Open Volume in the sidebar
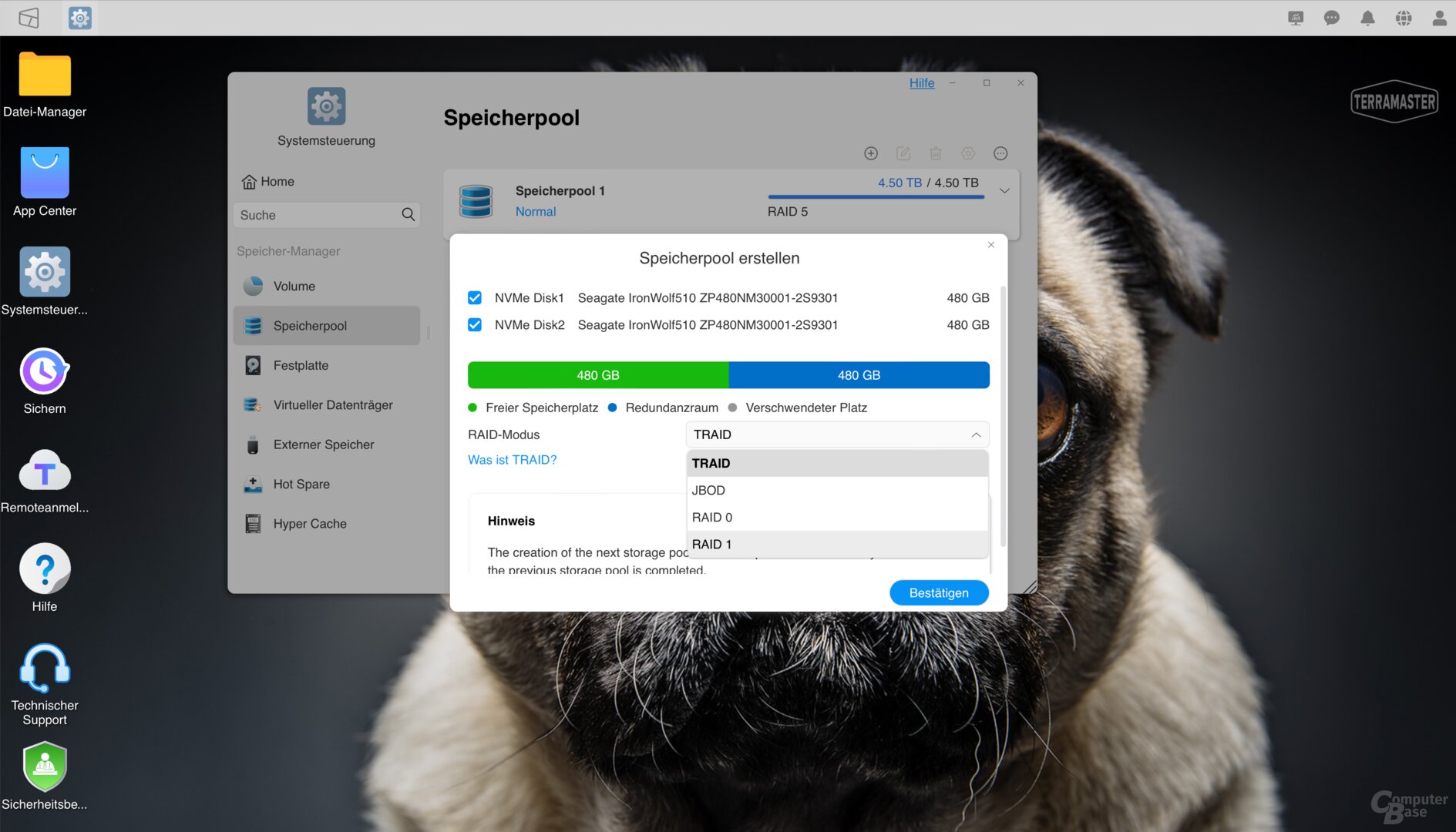 pos(294,286)
